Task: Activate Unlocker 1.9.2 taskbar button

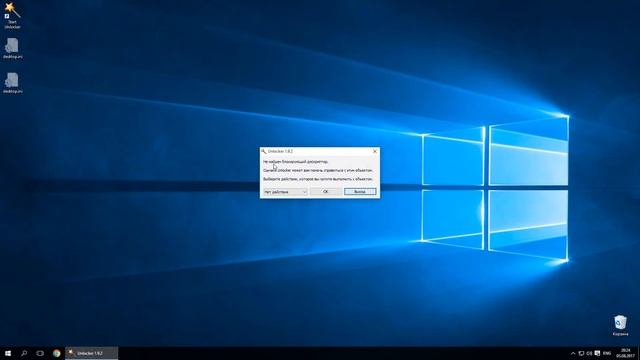Action: click(91, 353)
